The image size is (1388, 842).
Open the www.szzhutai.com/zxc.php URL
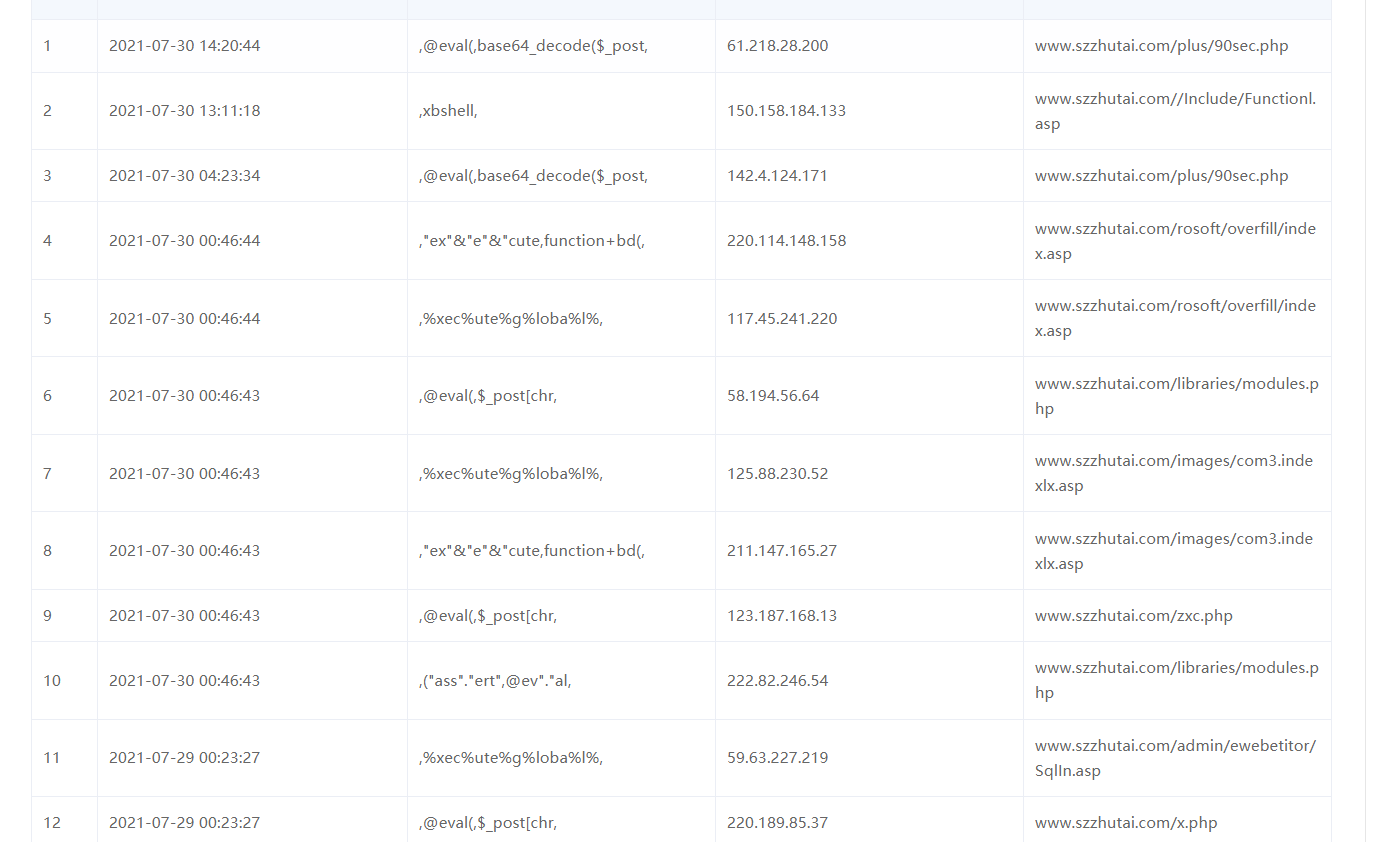1133,616
